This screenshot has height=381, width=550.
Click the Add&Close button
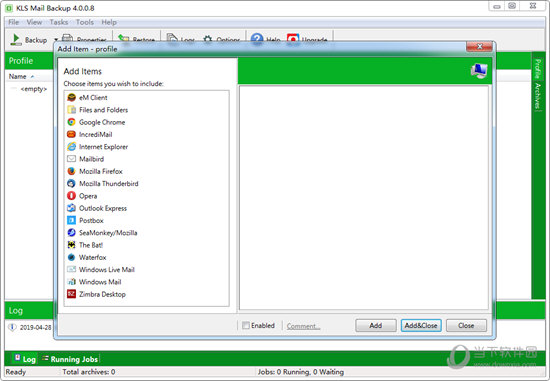[x=421, y=325]
